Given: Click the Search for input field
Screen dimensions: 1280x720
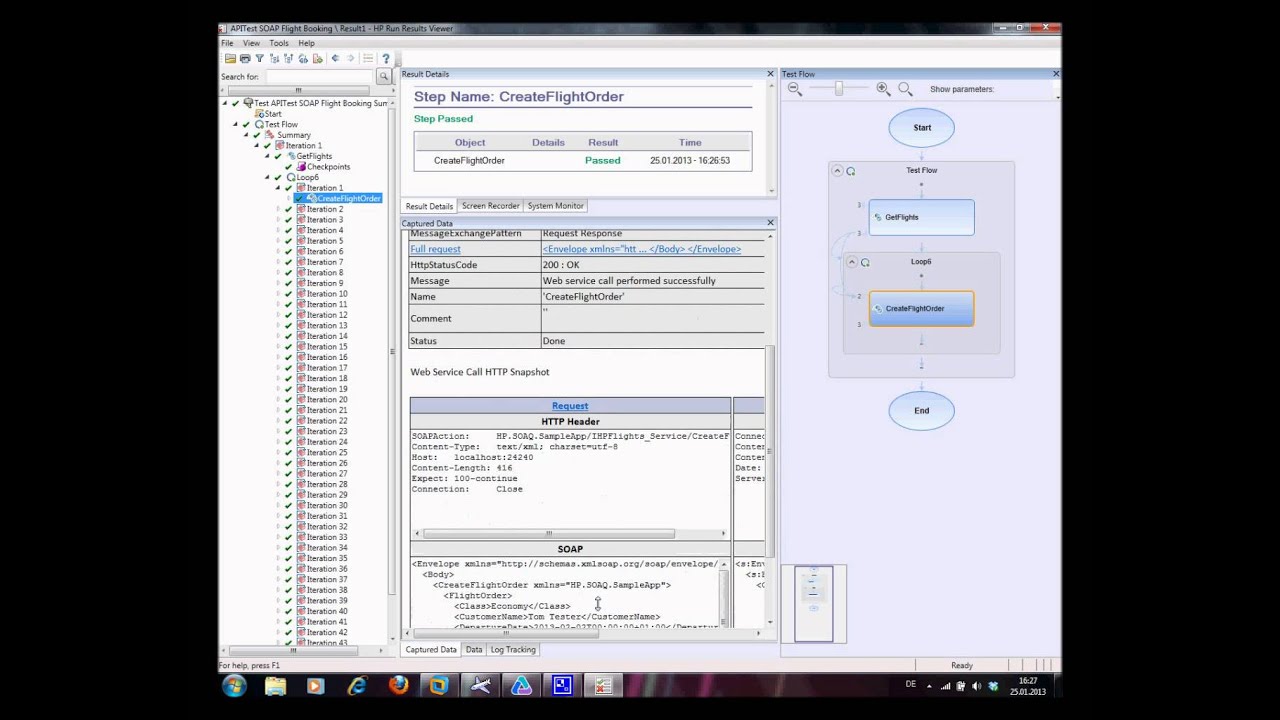Looking at the screenshot, I should click(x=320, y=76).
